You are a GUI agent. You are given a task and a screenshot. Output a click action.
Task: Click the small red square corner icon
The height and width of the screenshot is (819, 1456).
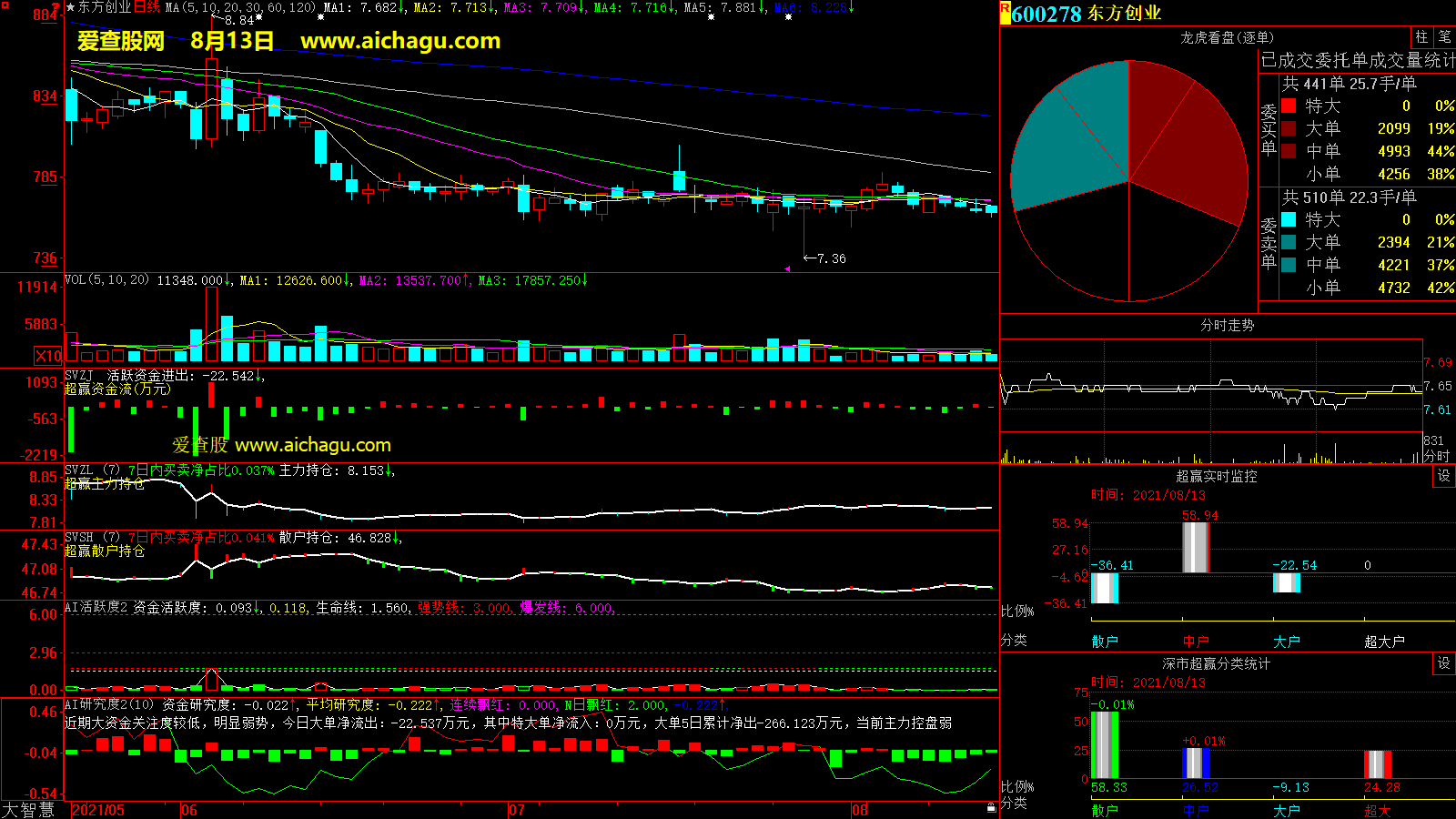tap(5, 5)
